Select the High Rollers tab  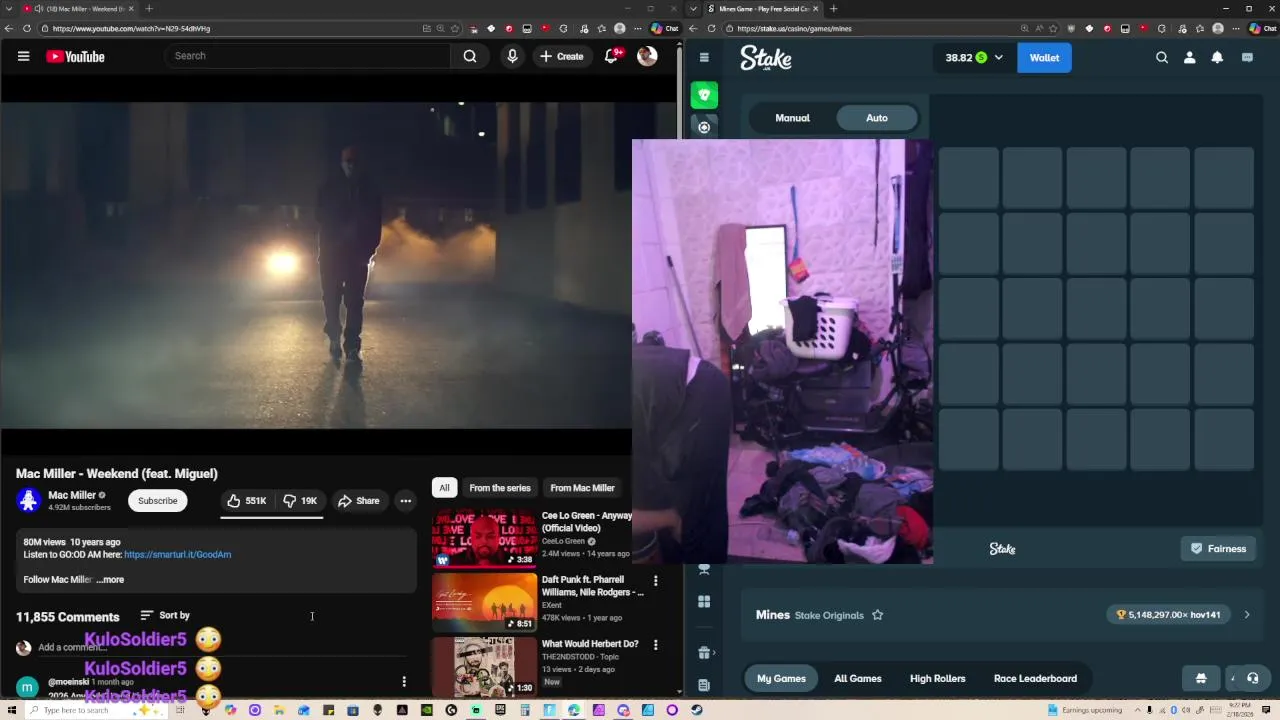(937, 678)
